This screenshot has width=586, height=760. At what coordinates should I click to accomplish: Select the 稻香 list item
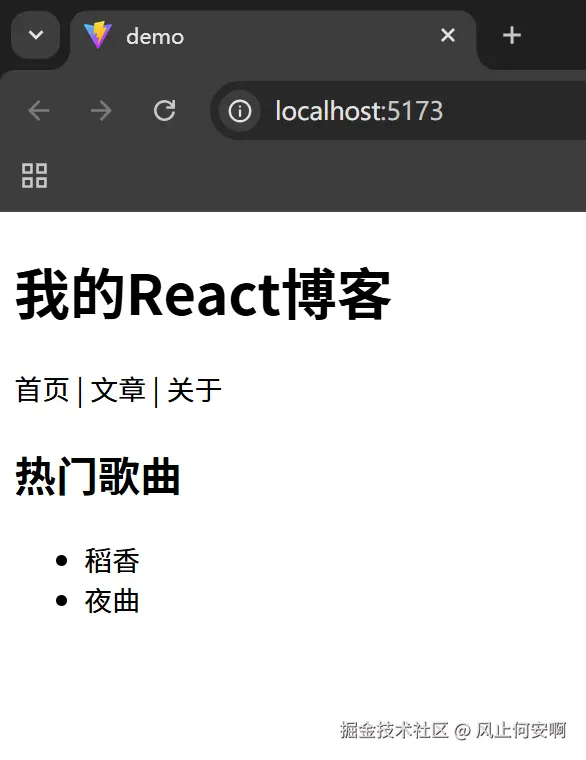pos(112,561)
